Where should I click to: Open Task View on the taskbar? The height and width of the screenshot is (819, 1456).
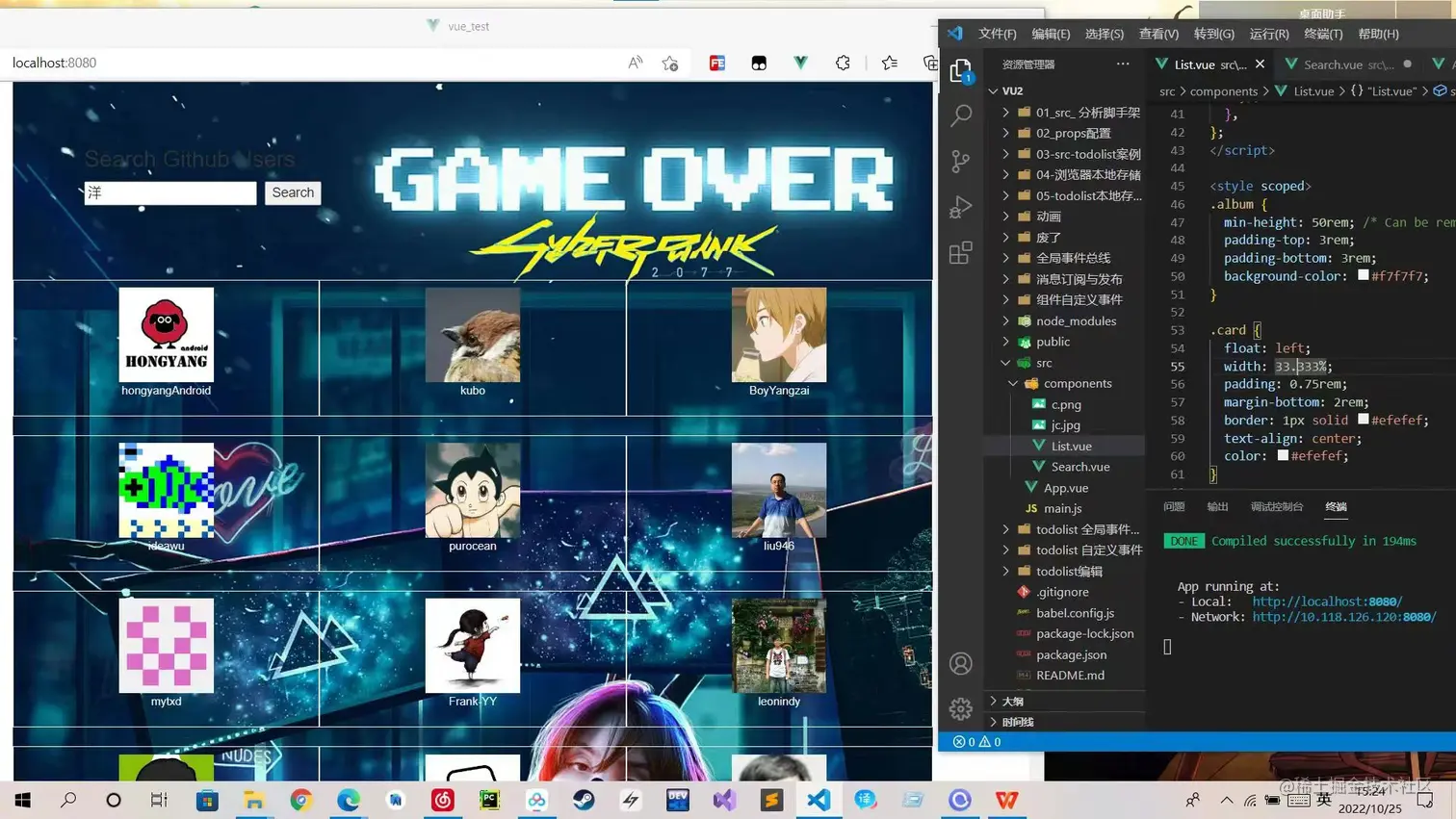tap(159, 800)
